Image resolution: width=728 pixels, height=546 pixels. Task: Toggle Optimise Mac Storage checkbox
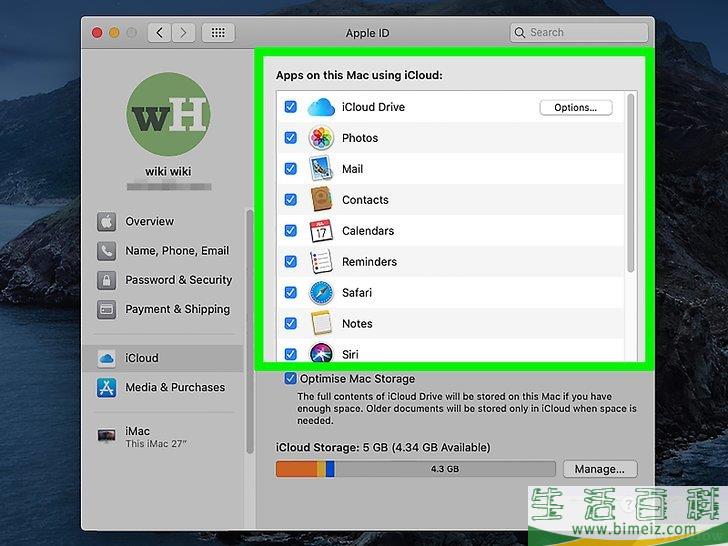coord(291,378)
